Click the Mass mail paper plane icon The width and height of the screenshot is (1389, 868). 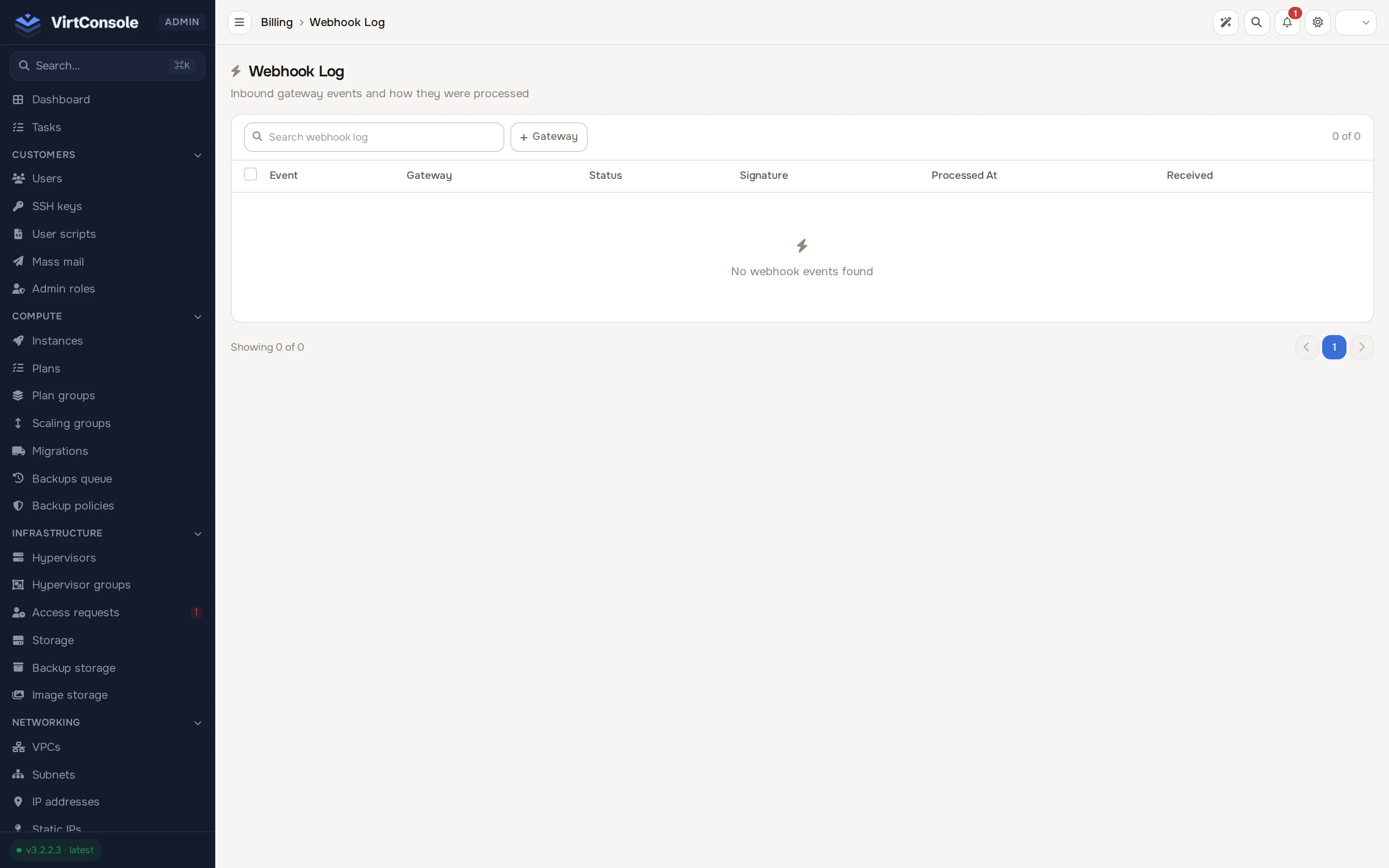[x=18, y=261]
